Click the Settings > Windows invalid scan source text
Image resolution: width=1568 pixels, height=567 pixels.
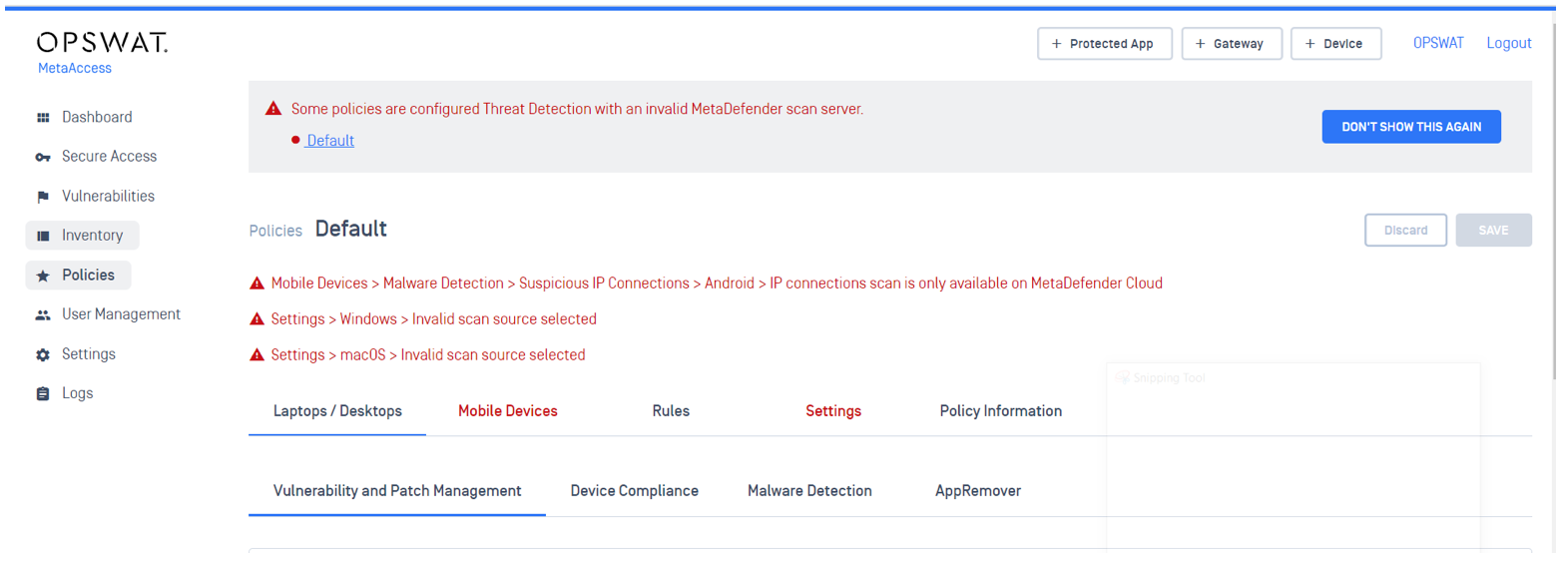434,319
